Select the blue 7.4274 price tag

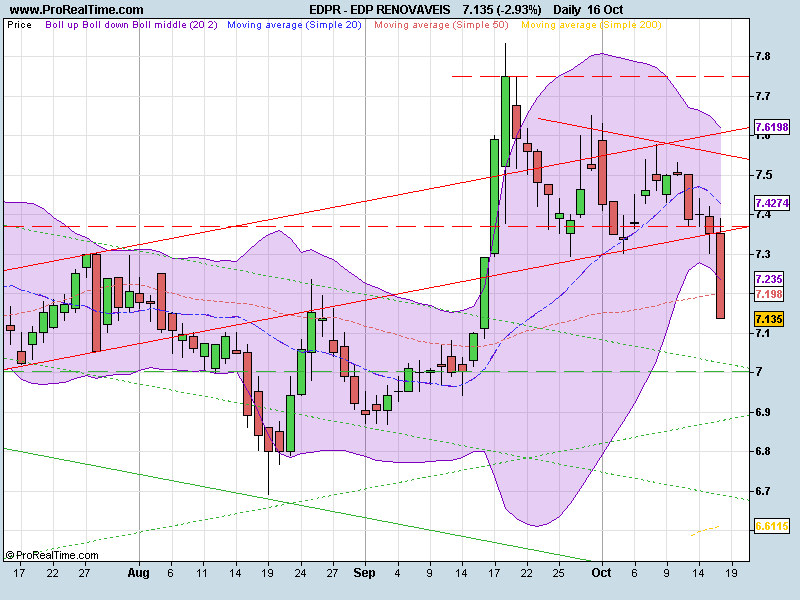pyautogui.click(x=771, y=202)
